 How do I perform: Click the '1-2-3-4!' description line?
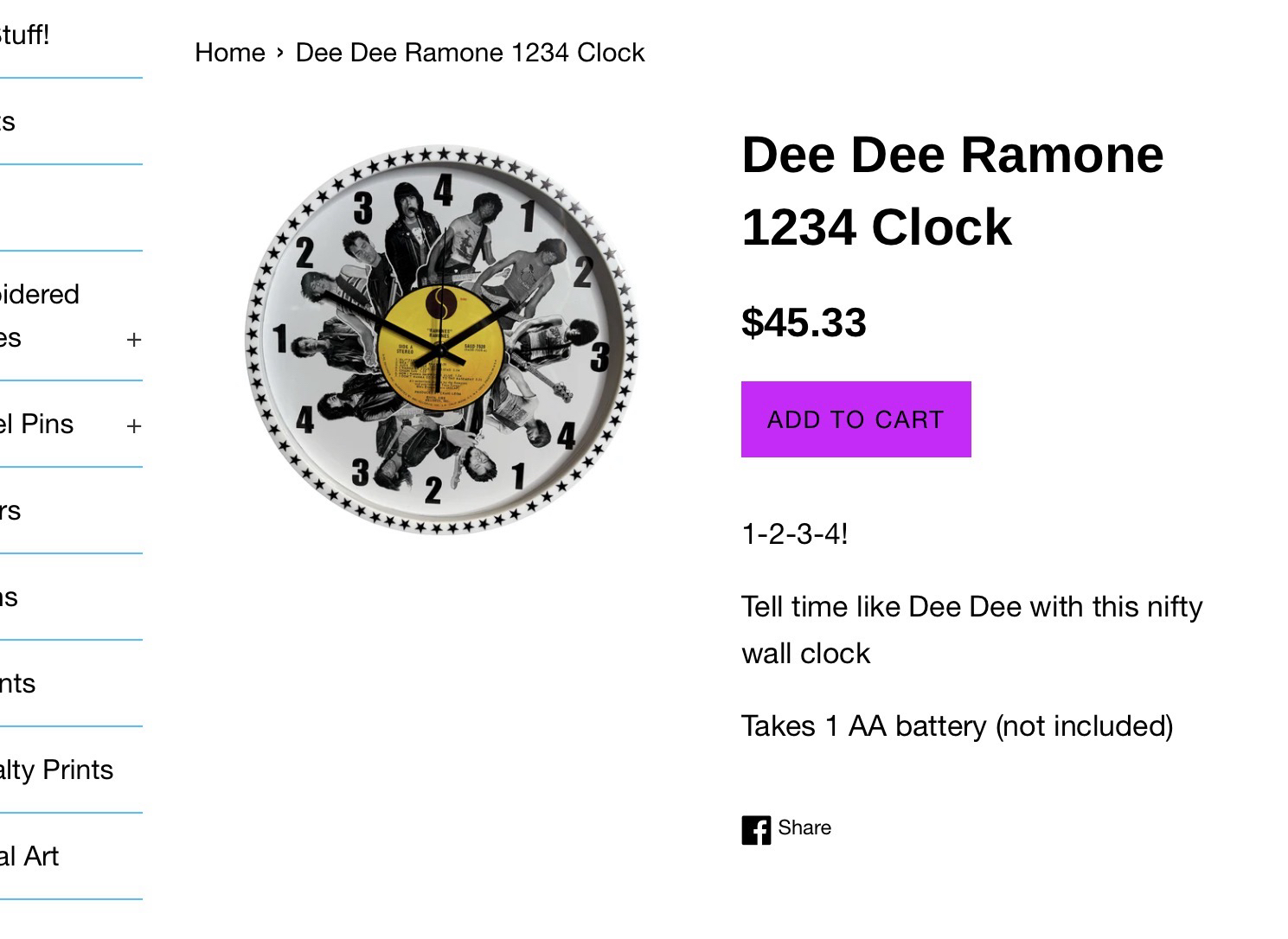(794, 534)
